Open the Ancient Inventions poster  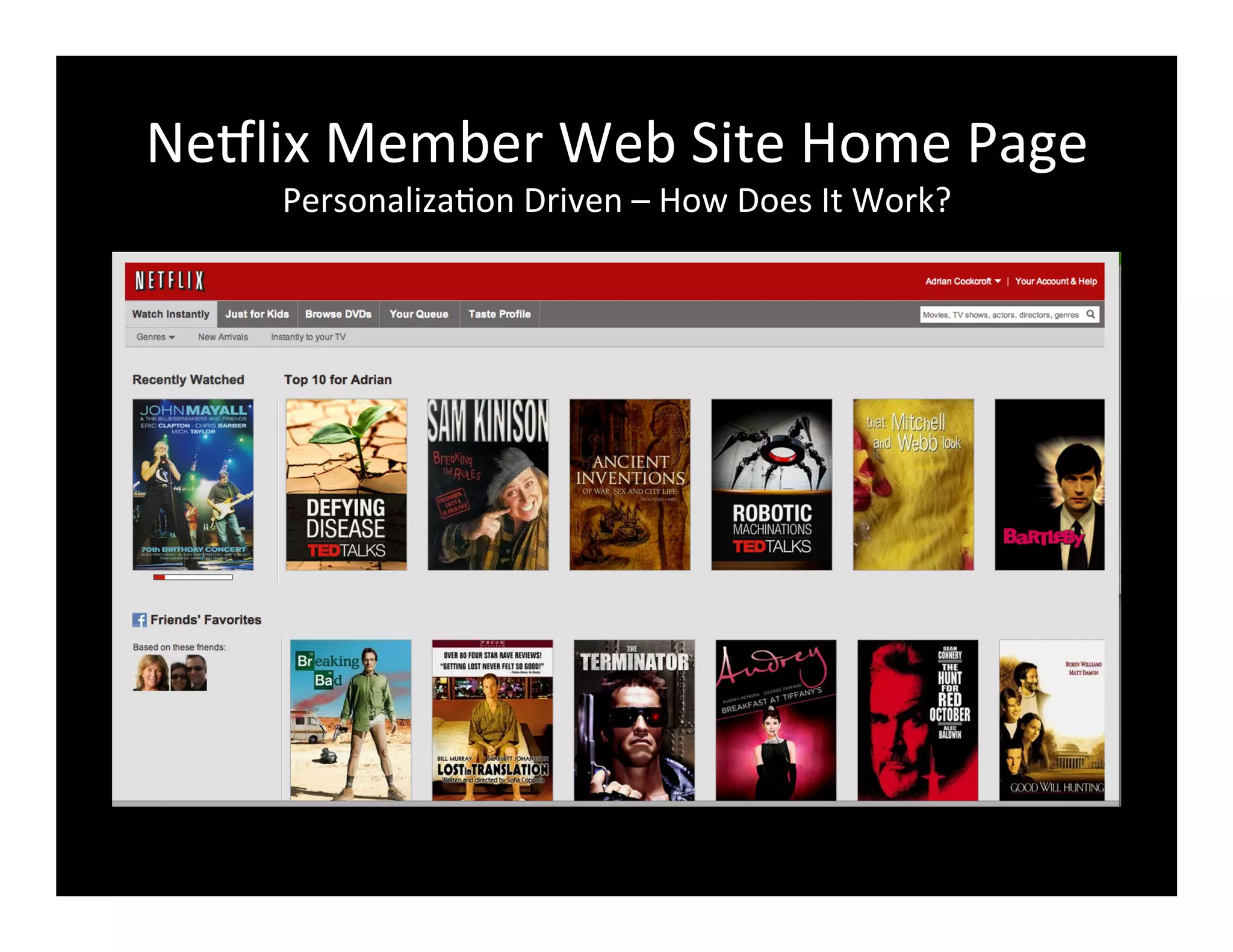tap(630, 484)
